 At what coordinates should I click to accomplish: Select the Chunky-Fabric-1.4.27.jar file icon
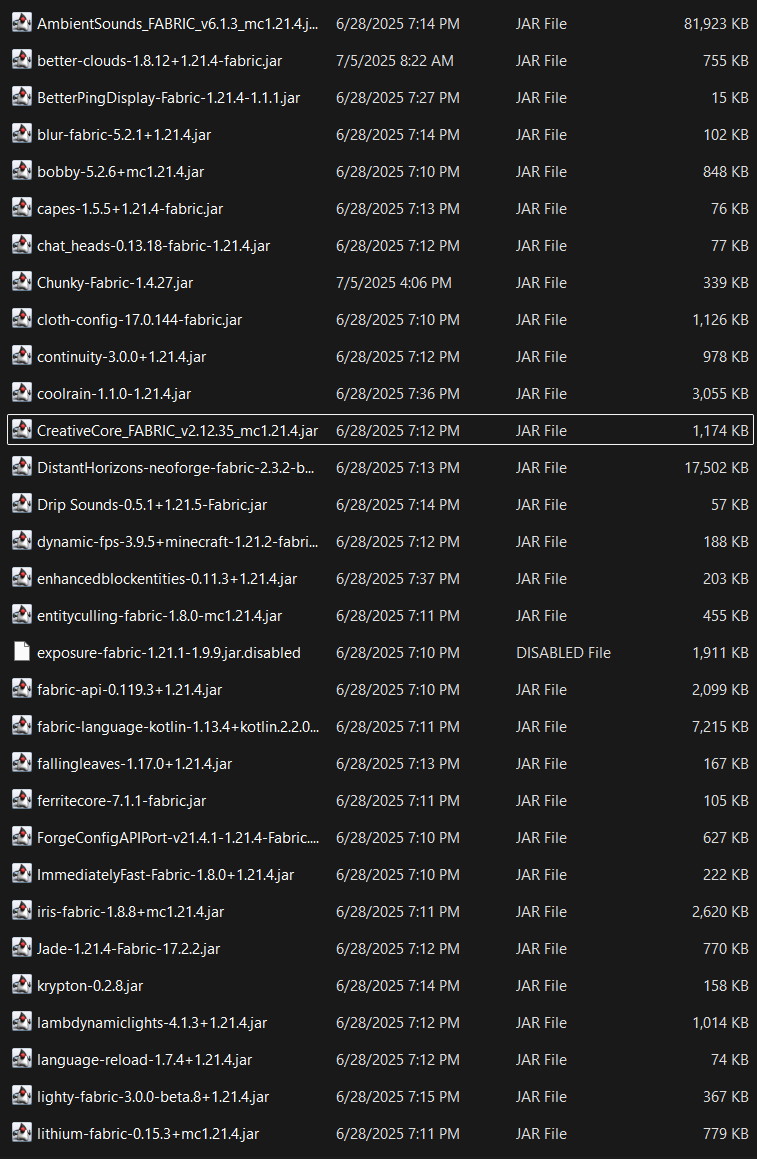click(x=22, y=282)
